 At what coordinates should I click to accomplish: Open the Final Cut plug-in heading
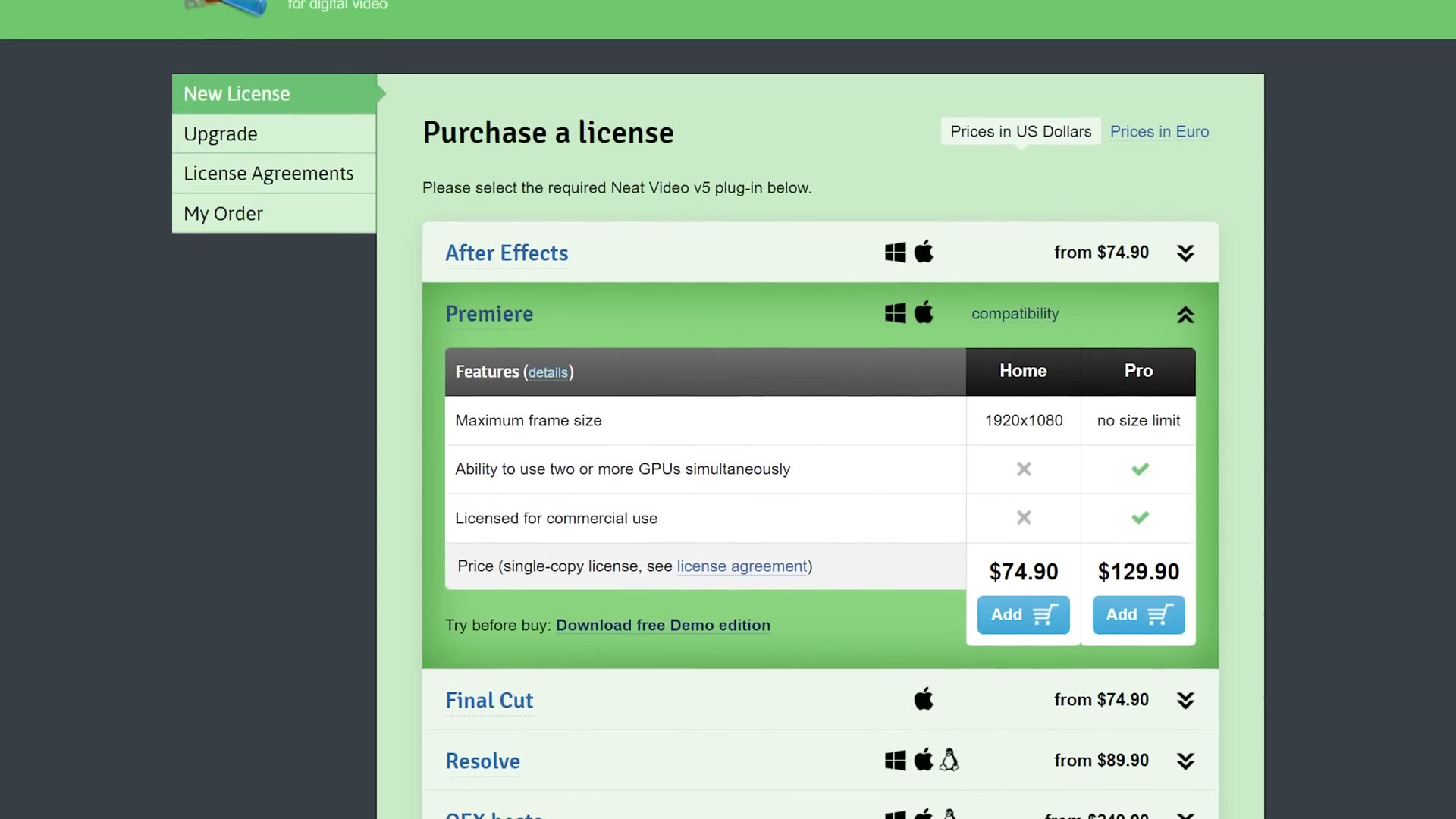(x=489, y=701)
